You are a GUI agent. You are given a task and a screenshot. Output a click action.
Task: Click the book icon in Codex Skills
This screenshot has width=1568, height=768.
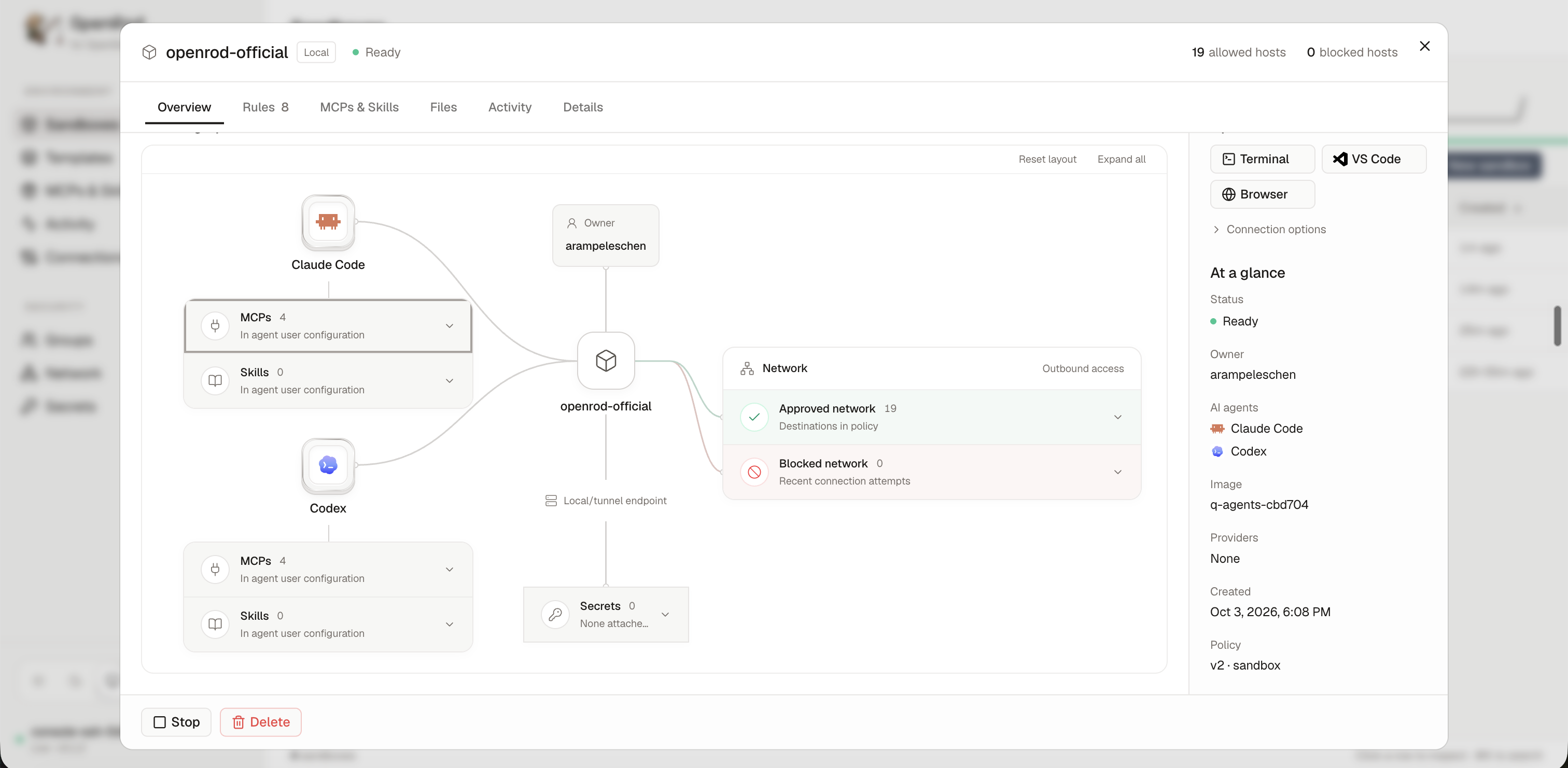coord(215,624)
